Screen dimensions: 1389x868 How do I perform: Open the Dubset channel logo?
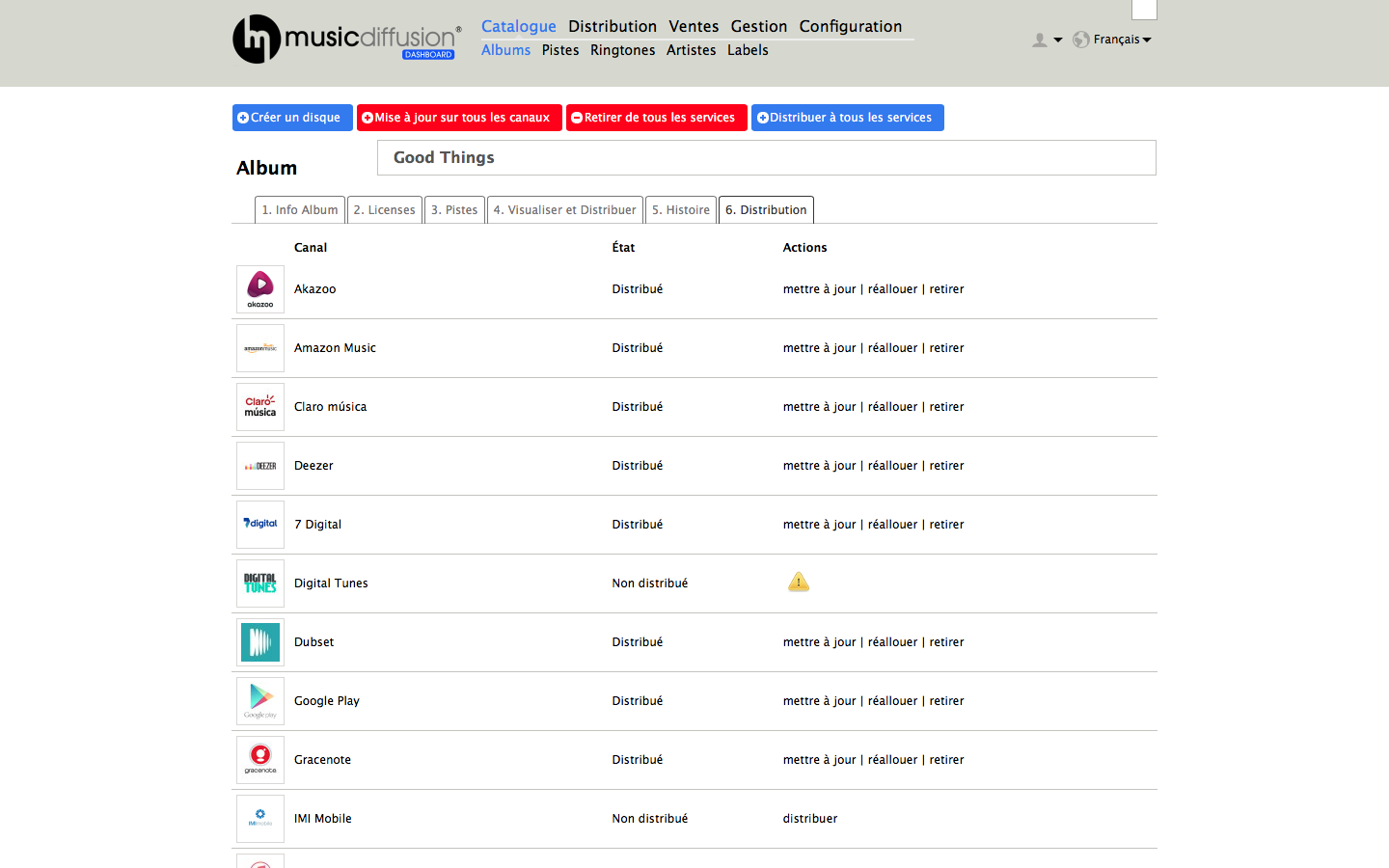tap(260, 642)
